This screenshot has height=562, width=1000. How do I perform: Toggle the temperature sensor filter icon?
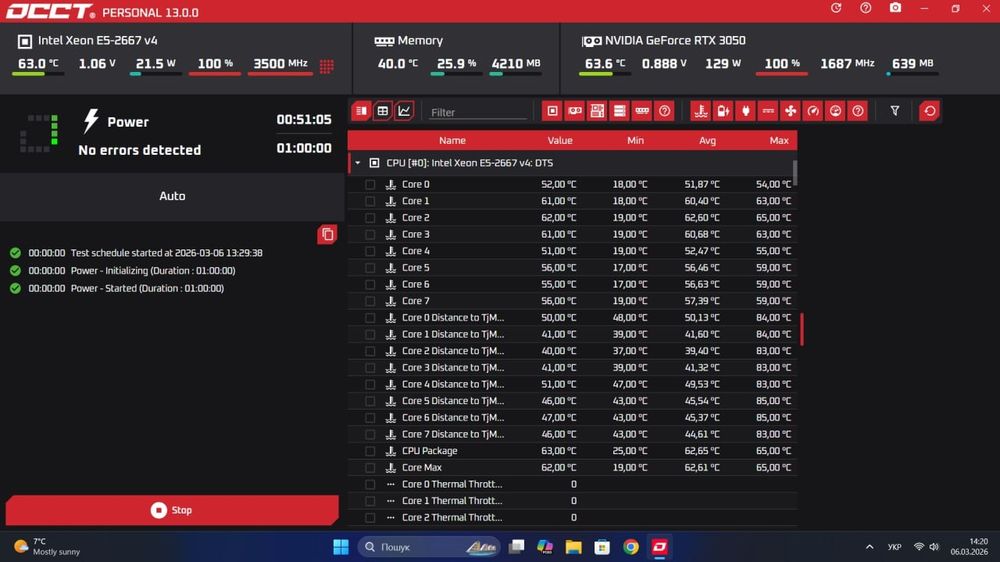coord(701,111)
